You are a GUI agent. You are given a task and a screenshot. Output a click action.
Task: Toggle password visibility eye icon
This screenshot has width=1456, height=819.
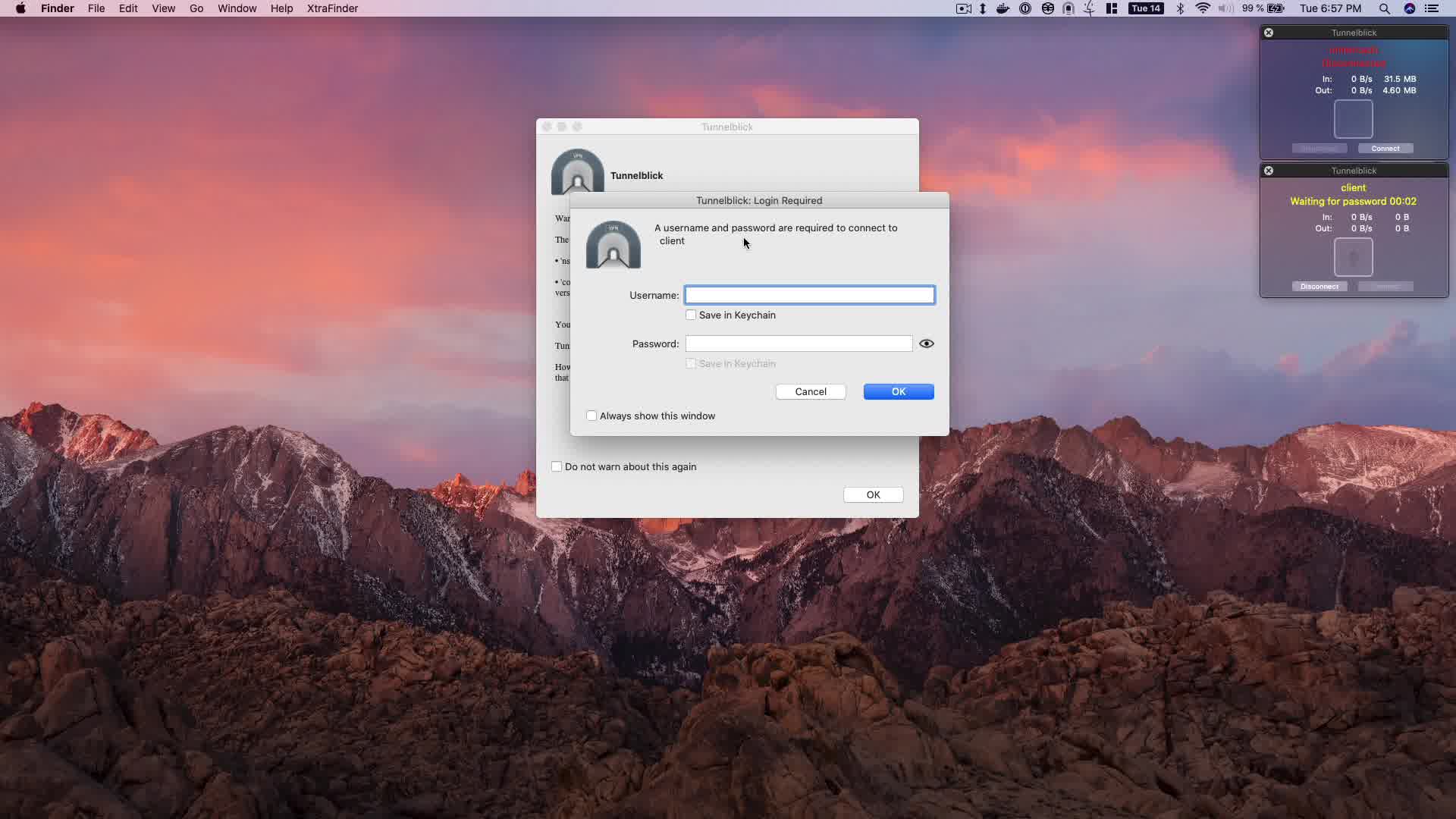(x=926, y=344)
